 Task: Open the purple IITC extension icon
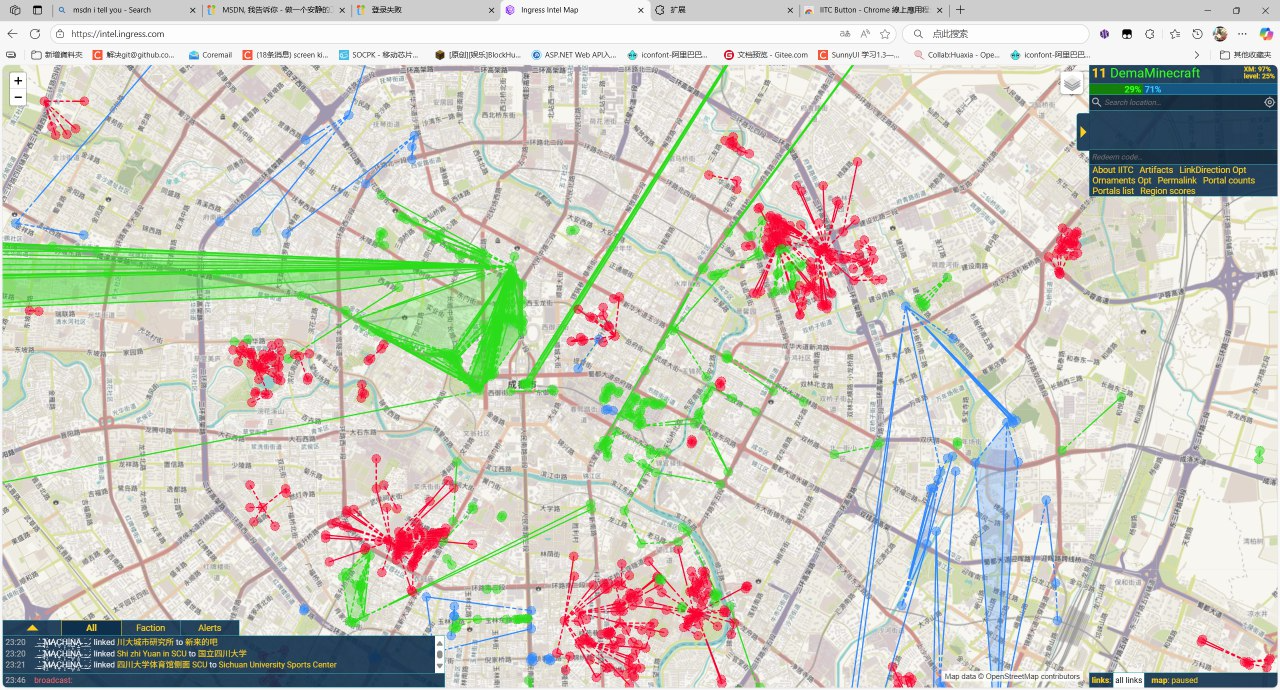[1104, 34]
